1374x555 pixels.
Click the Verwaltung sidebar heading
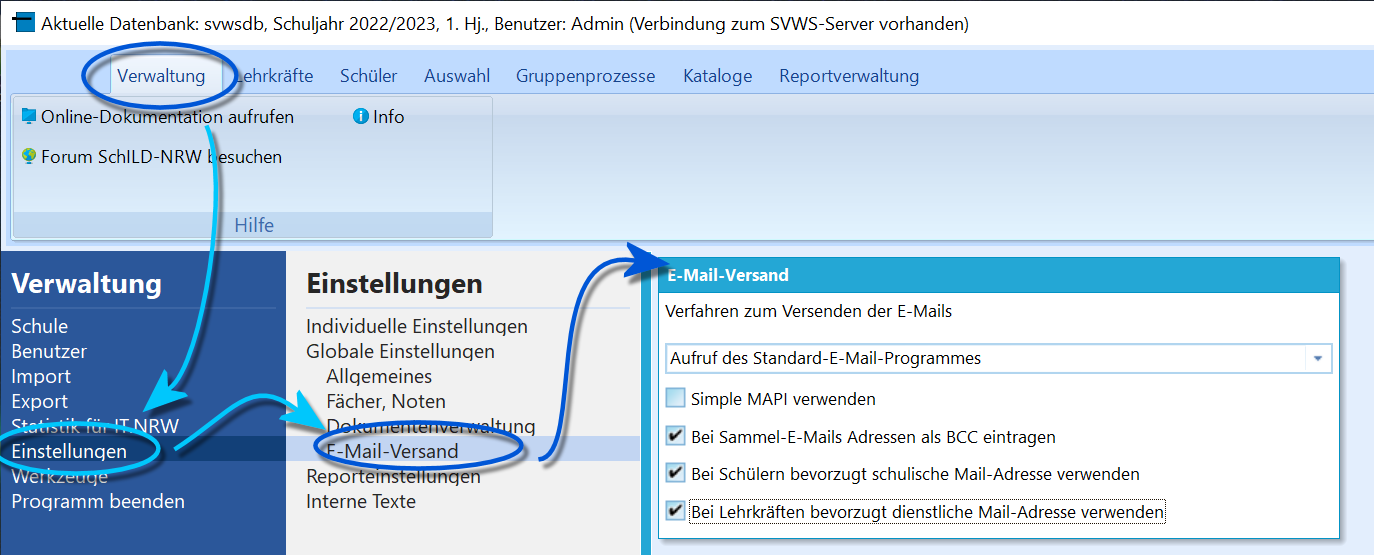[86, 284]
